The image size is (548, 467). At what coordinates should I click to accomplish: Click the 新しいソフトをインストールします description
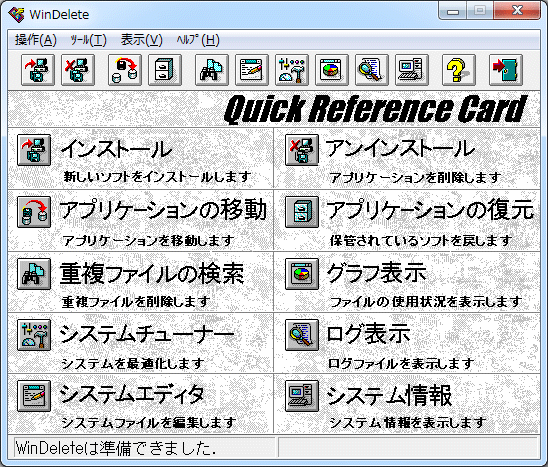click(157, 177)
